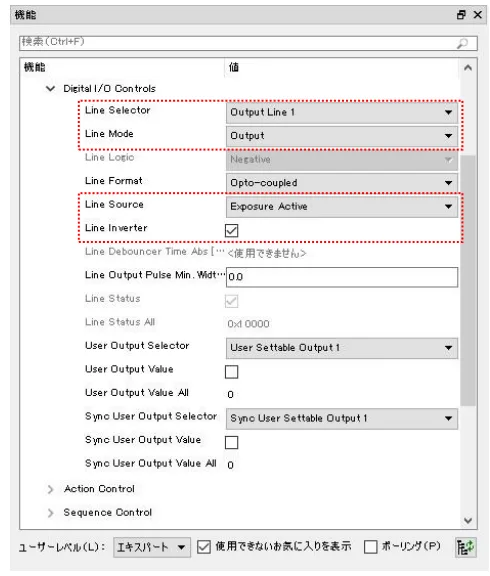The width and height of the screenshot is (490, 576).
Task: Undock the 機能 panel with the float icon
Action: point(461,15)
